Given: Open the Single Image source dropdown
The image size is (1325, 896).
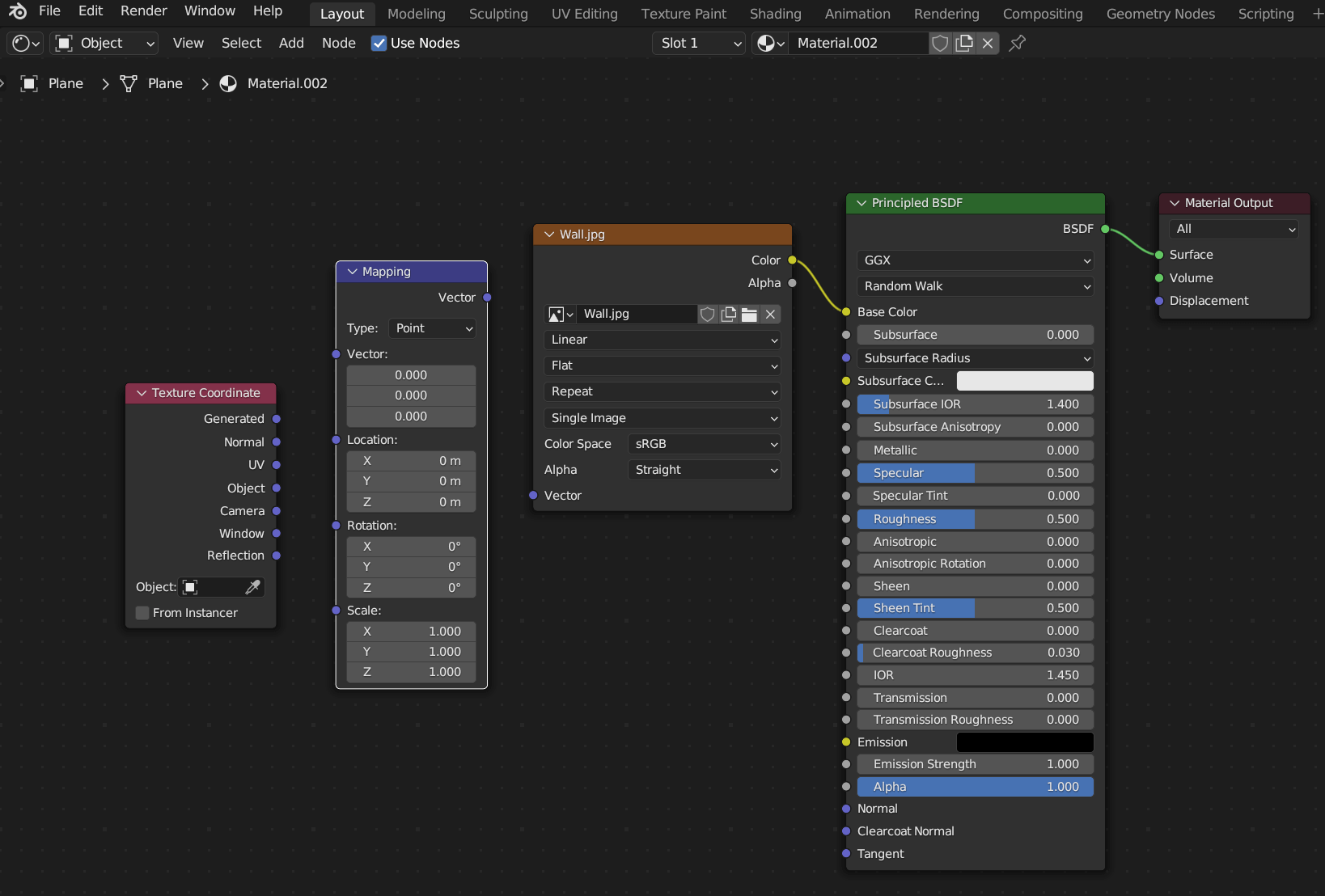Looking at the screenshot, I should (662, 418).
